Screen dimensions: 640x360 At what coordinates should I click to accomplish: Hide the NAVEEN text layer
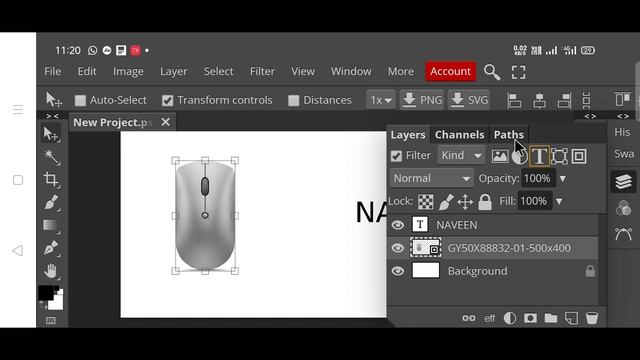coord(398,225)
